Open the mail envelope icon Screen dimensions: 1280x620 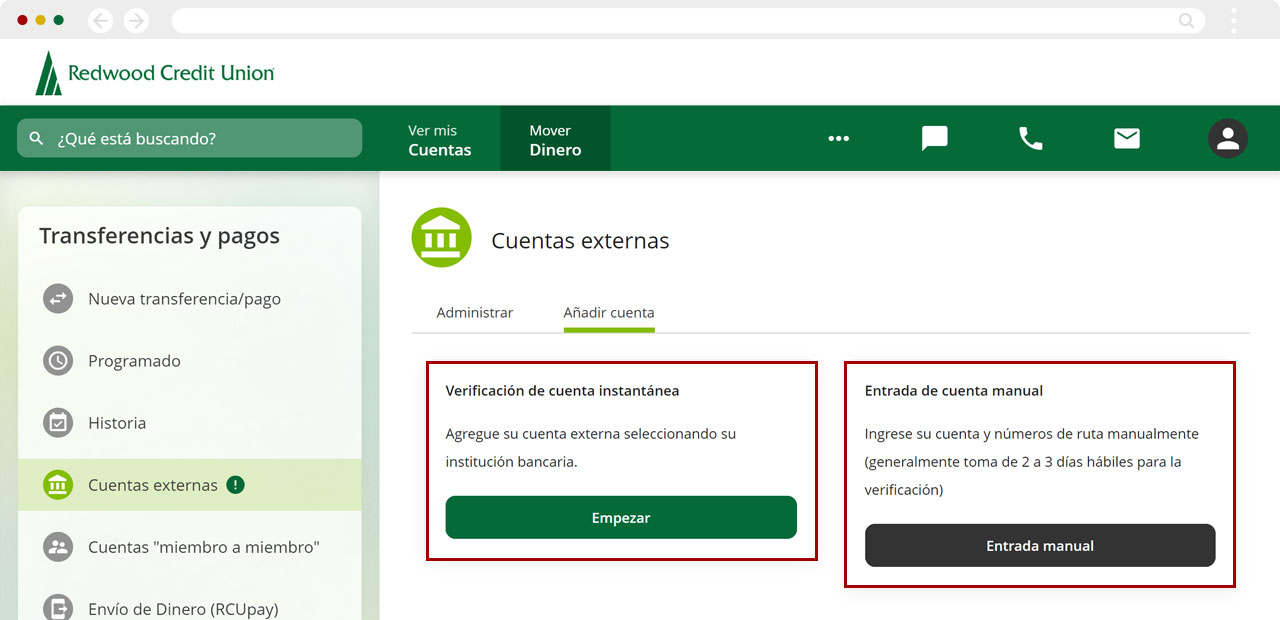pyautogui.click(x=1127, y=139)
